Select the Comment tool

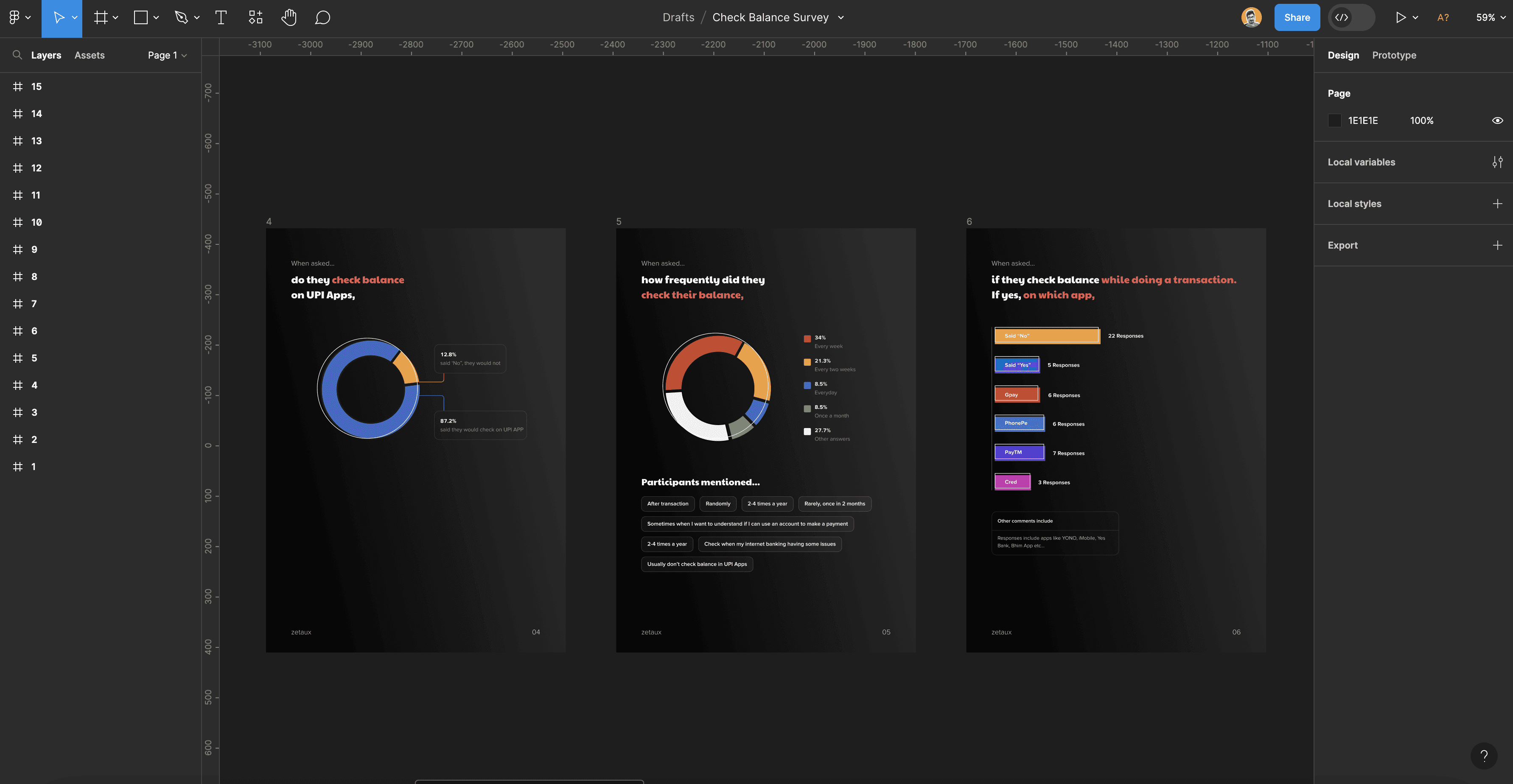(322, 18)
